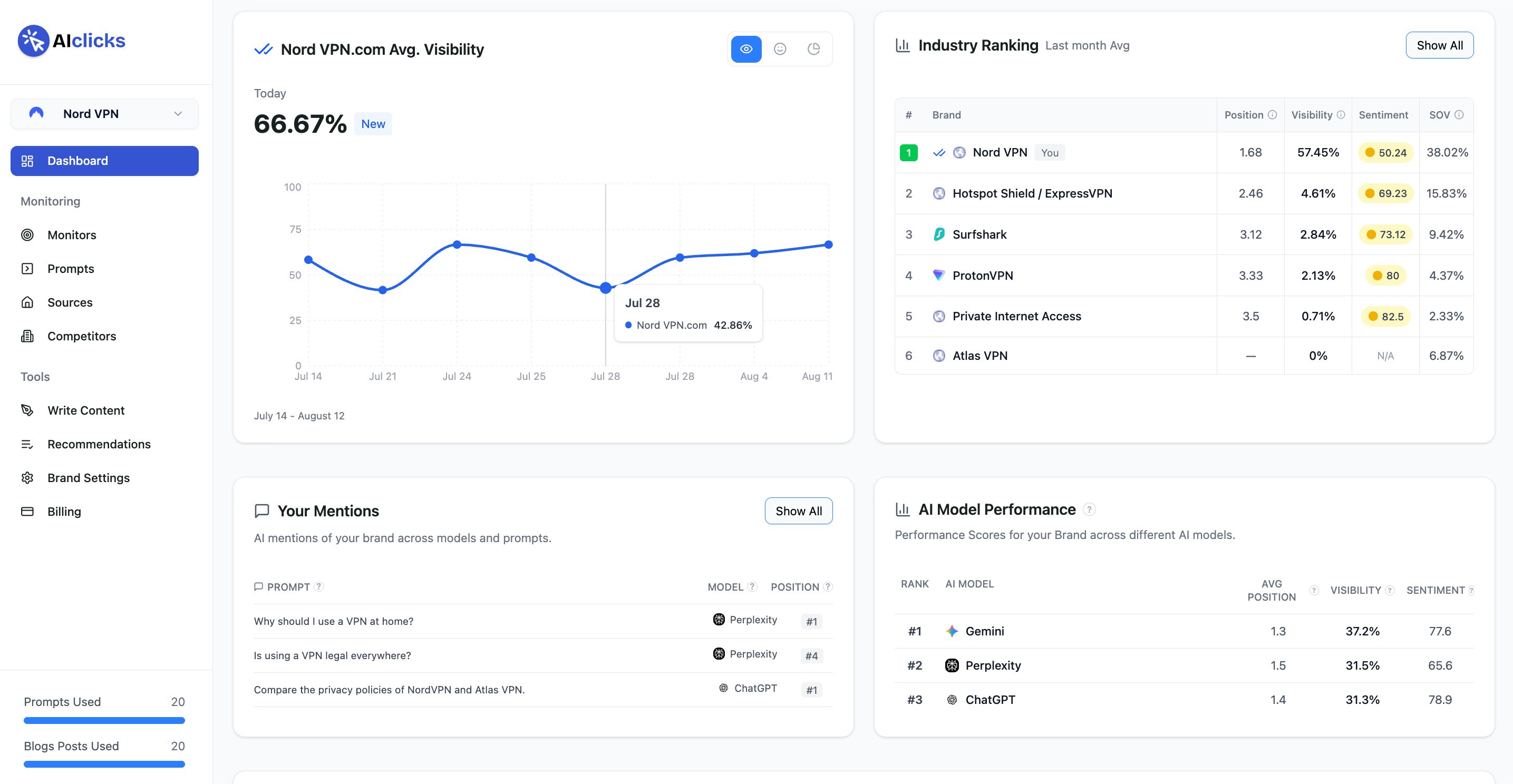Expand the Nord VPN brand dropdown
The width and height of the screenshot is (1513, 784).
coord(177,113)
